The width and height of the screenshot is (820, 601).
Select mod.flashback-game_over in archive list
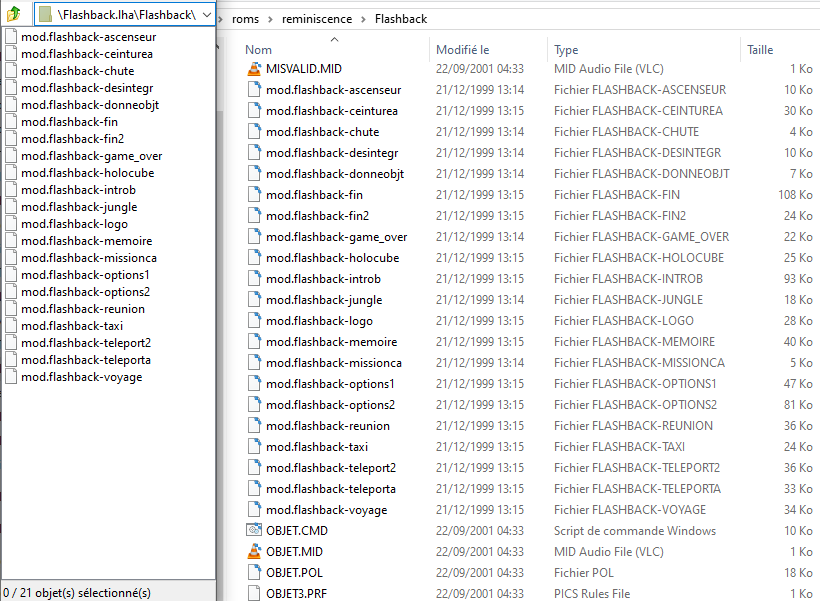[92, 156]
